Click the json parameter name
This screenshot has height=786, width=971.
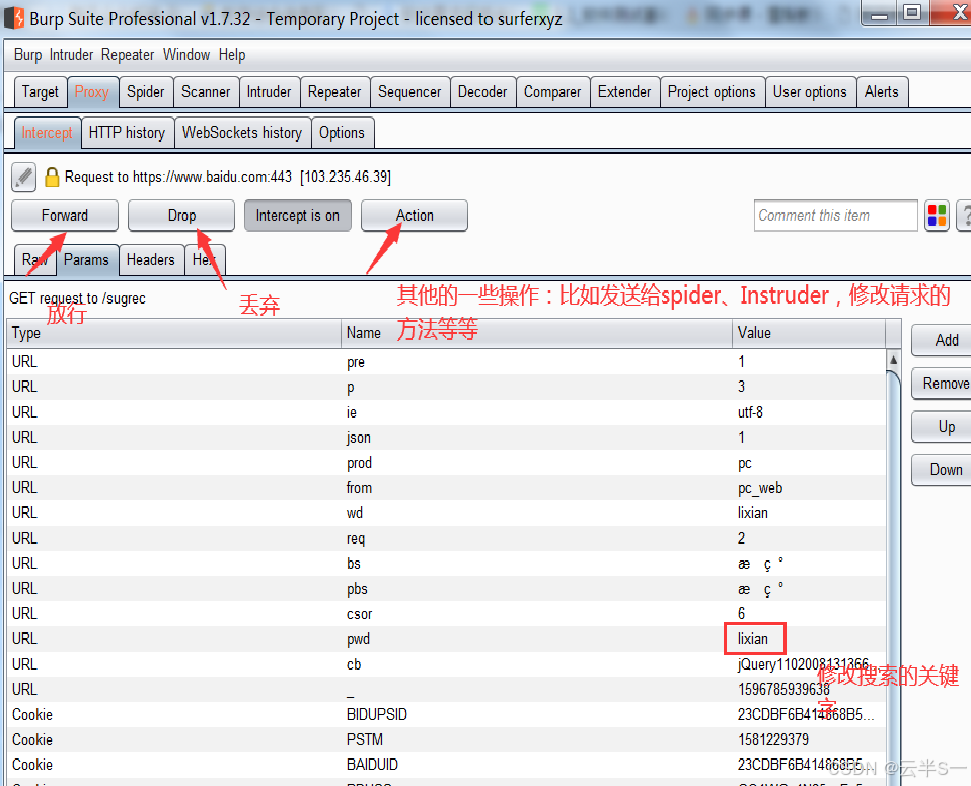359,437
